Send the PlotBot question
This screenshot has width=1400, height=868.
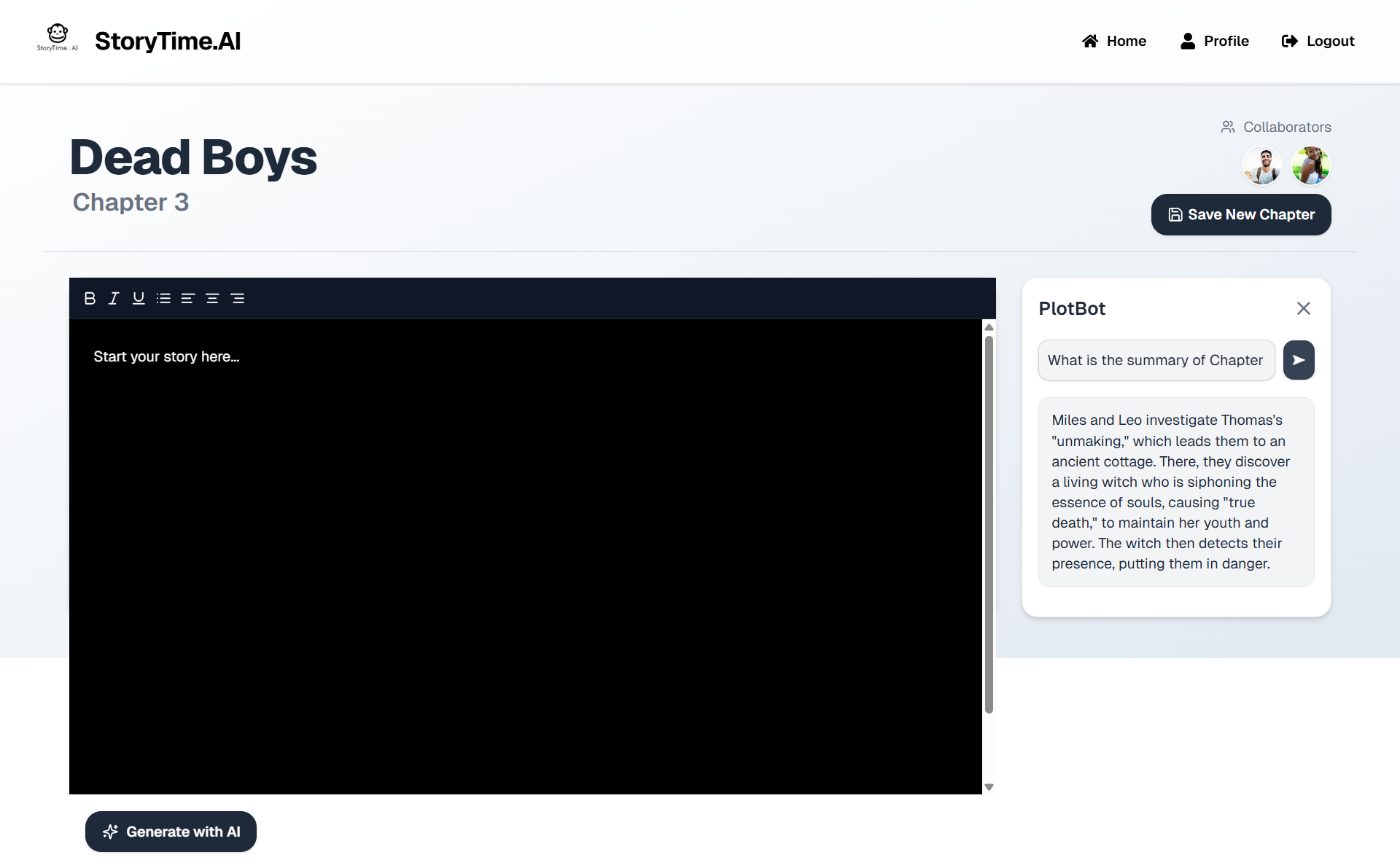coord(1299,360)
